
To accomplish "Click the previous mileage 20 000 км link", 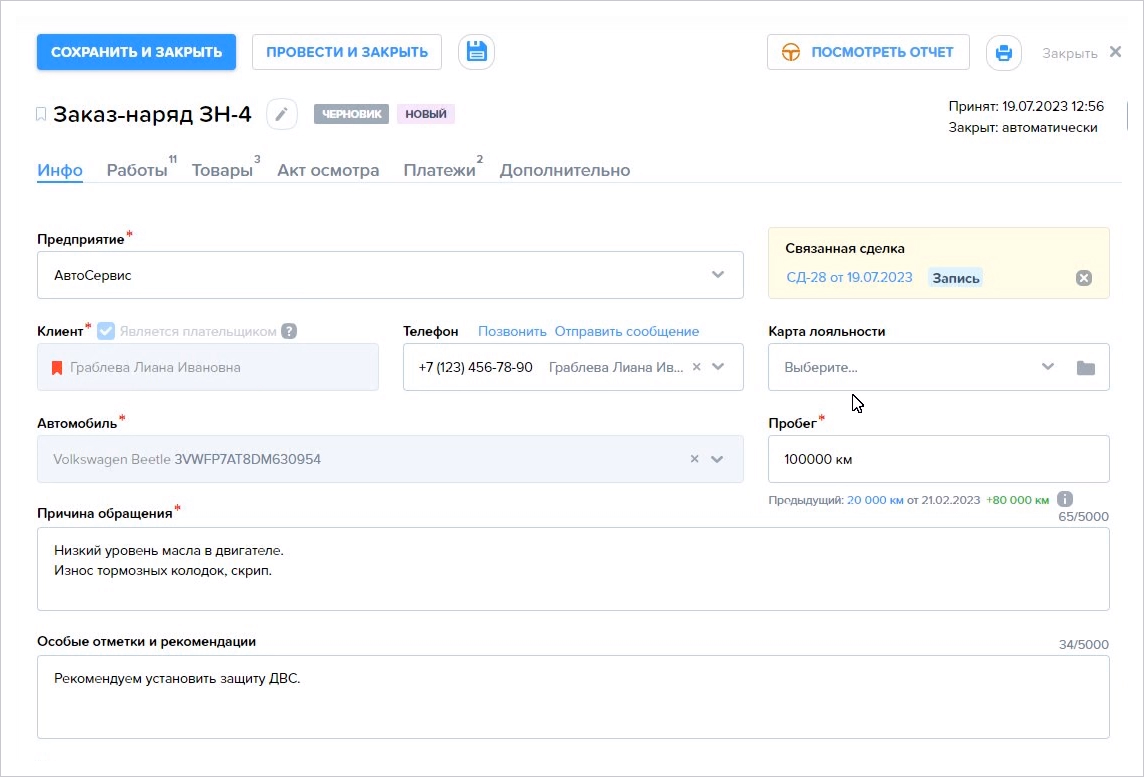I will (875, 500).
